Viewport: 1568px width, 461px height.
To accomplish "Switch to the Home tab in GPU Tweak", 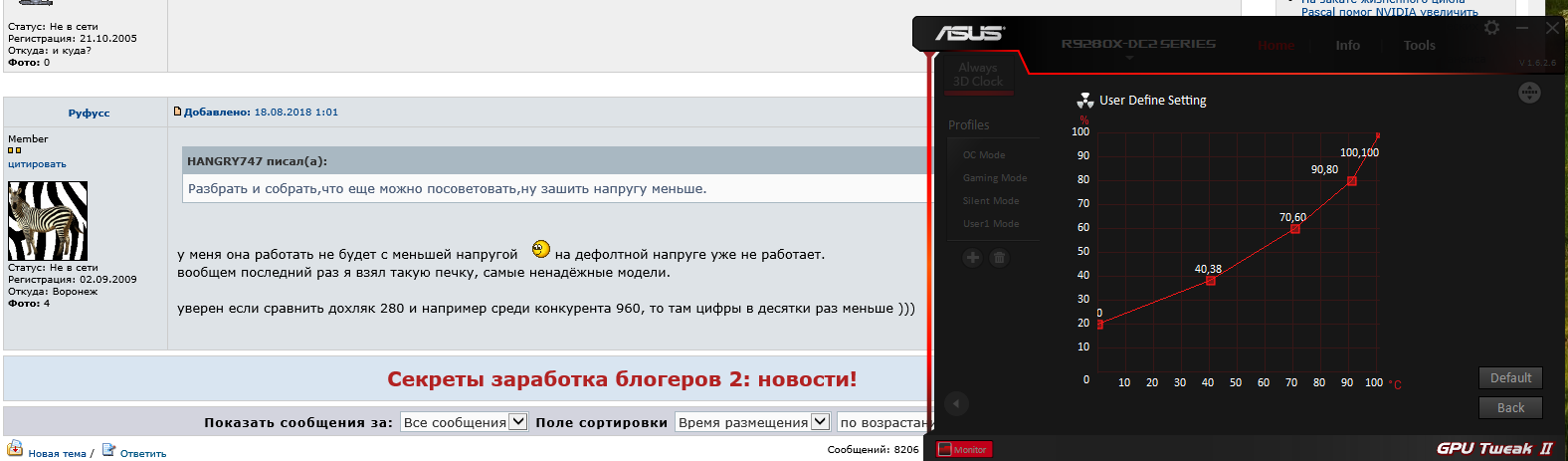I will (1275, 45).
